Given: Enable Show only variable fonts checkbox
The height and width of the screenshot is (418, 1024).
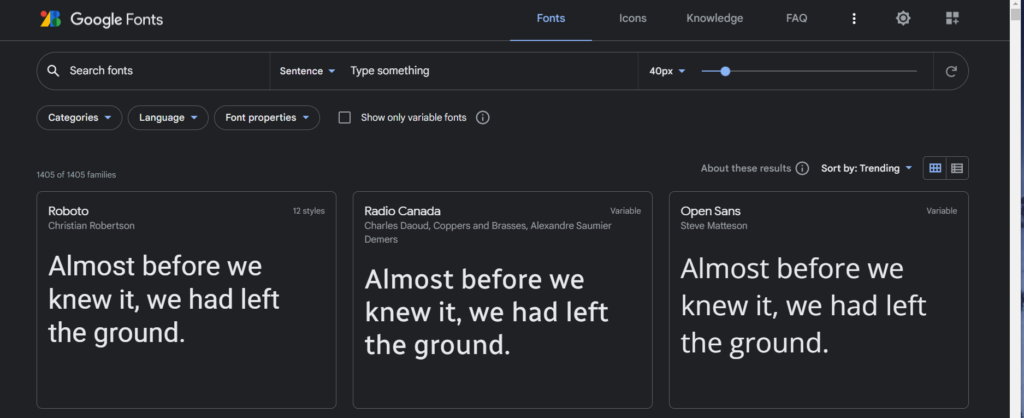Looking at the screenshot, I should click(345, 118).
